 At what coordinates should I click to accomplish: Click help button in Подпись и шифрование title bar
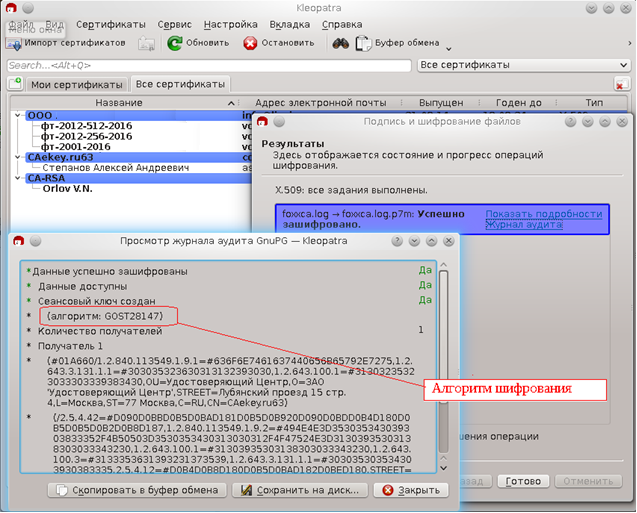[x=570, y=121]
